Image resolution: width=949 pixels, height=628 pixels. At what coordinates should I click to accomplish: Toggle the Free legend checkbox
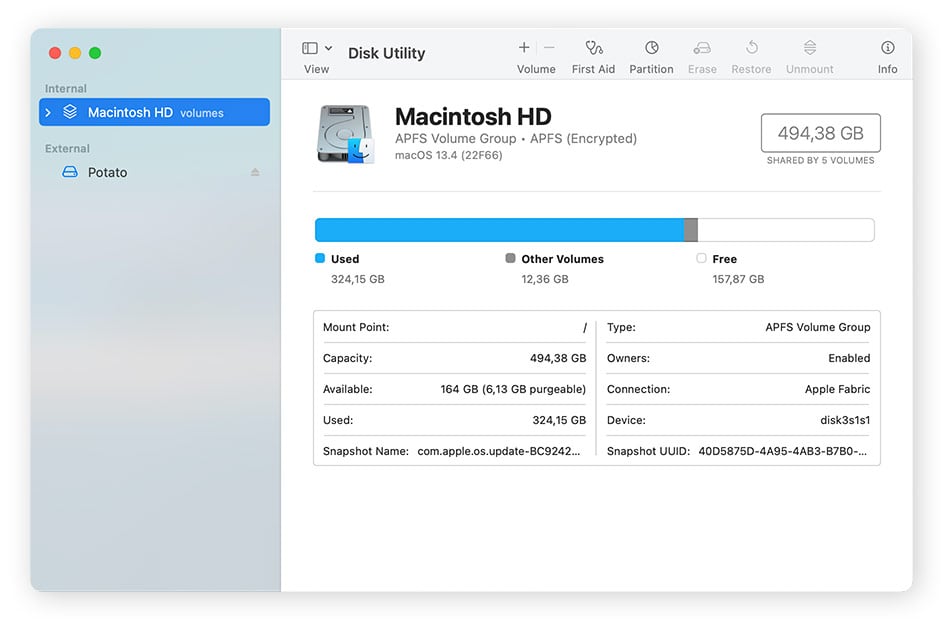[x=701, y=258]
